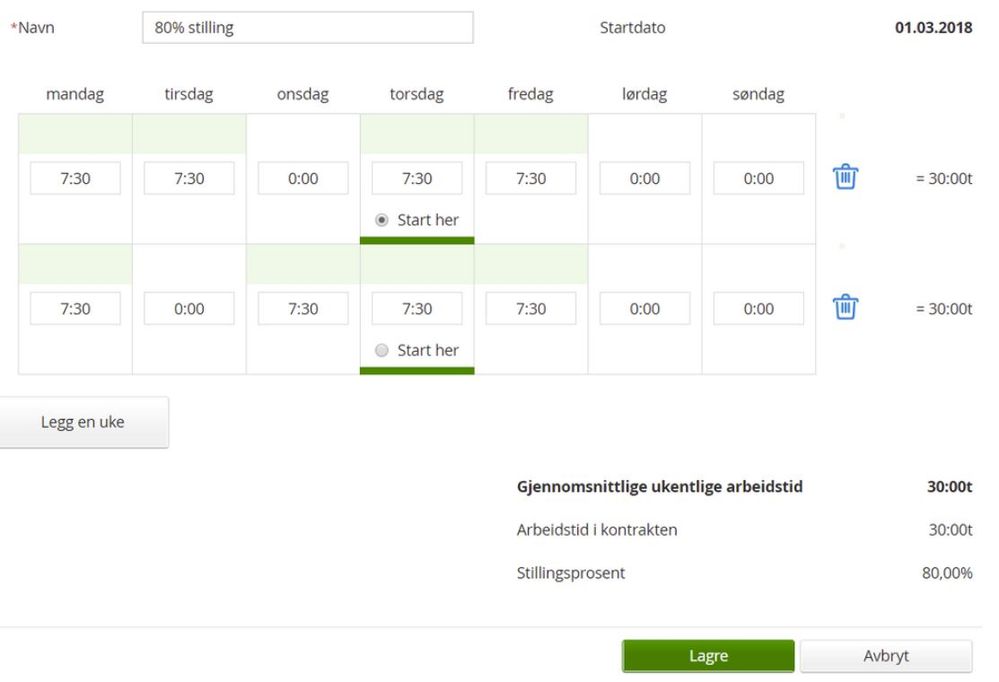The height and width of the screenshot is (682, 999).
Task: Edit fredag hours in first week
Action: pos(531,178)
